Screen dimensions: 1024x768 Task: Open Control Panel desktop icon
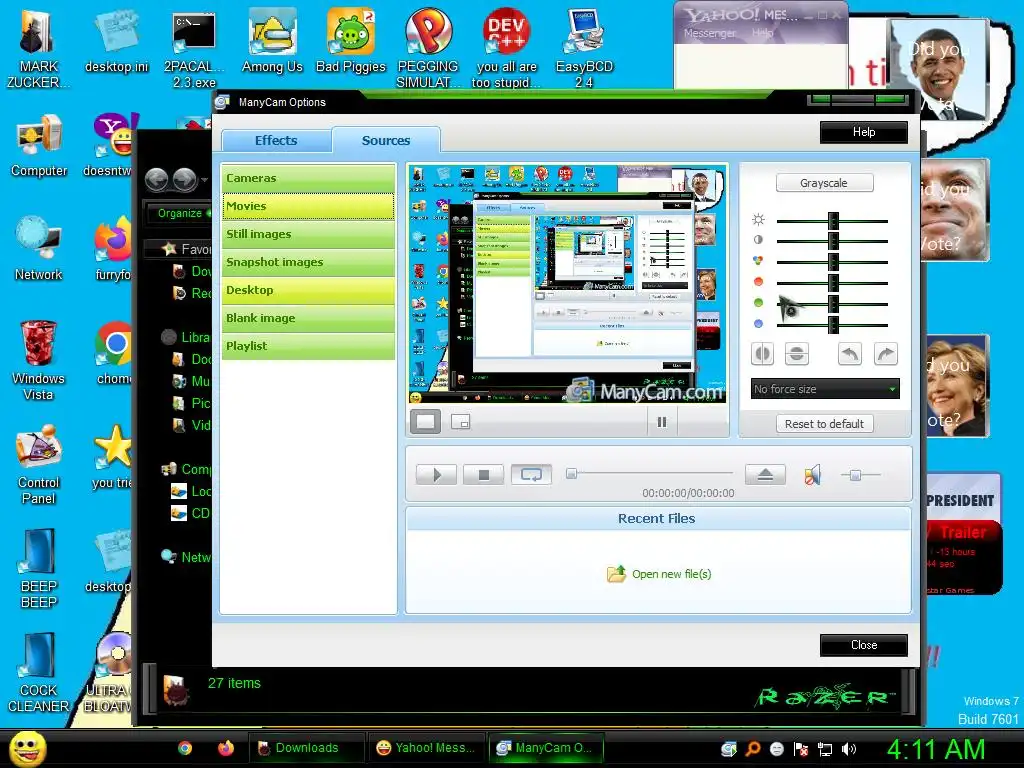tap(39, 464)
